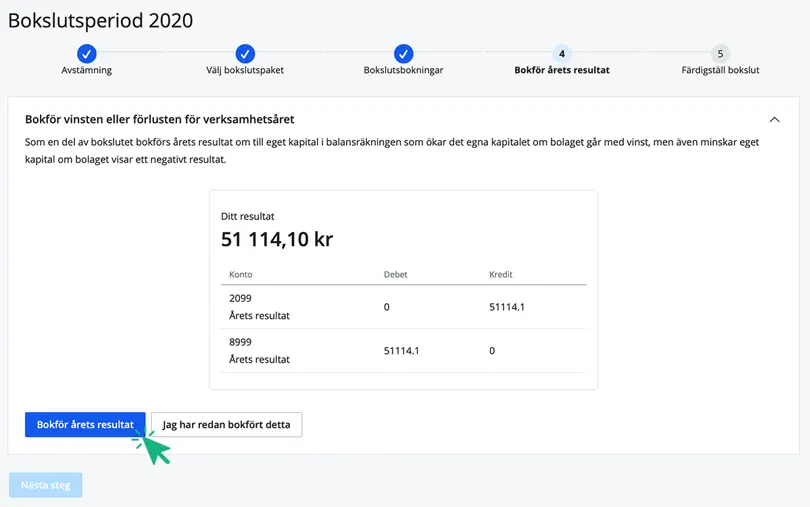The image size is (810, 507).
Task: Select step 4 circle in the wizard
Action: tap(562, 53)
